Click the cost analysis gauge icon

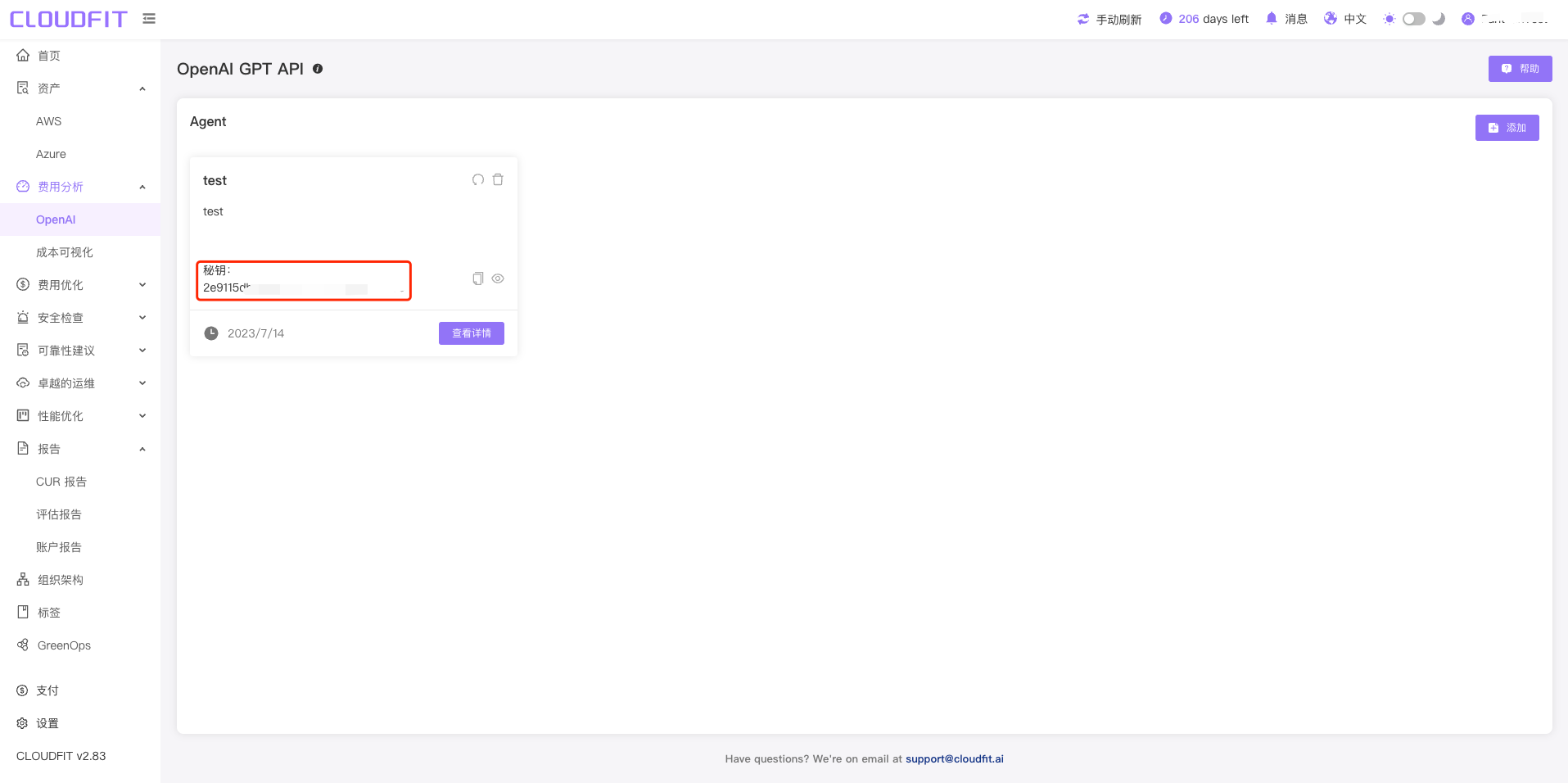click(x=23, y=187)
